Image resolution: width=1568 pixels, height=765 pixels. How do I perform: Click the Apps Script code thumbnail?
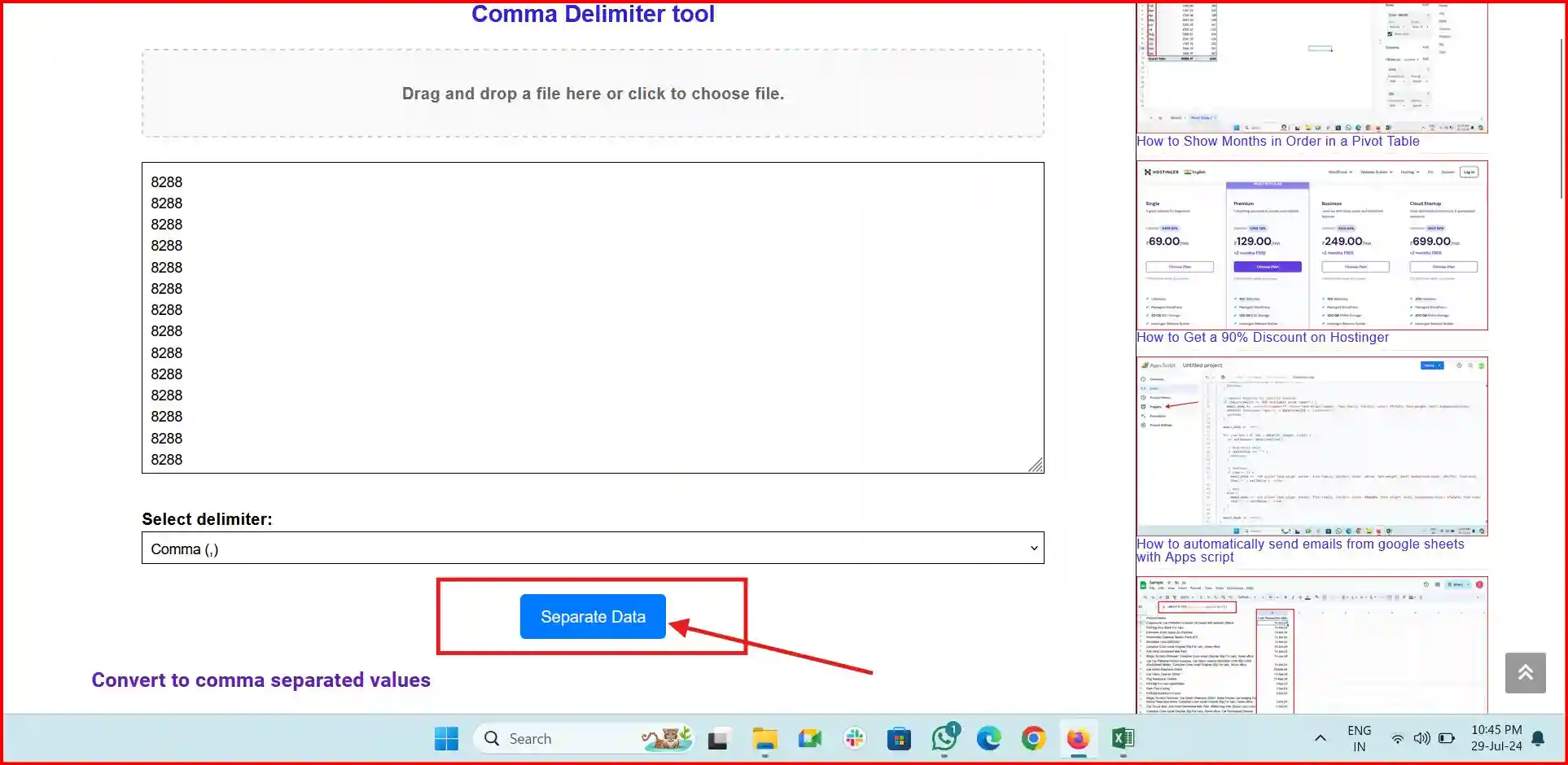[1312, 446]
